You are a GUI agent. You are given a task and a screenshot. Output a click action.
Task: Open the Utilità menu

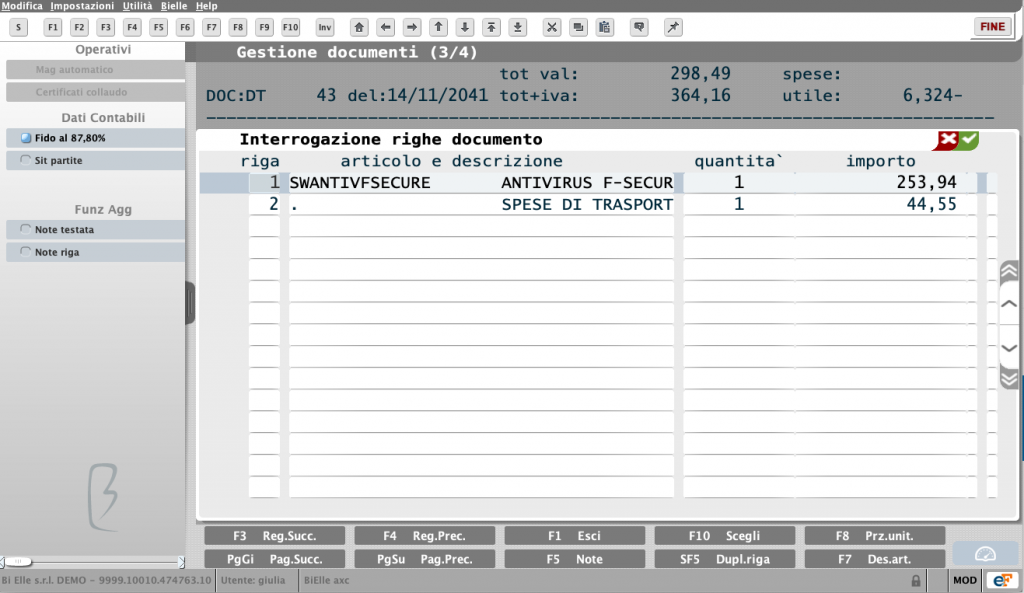[x=137, y=6]
